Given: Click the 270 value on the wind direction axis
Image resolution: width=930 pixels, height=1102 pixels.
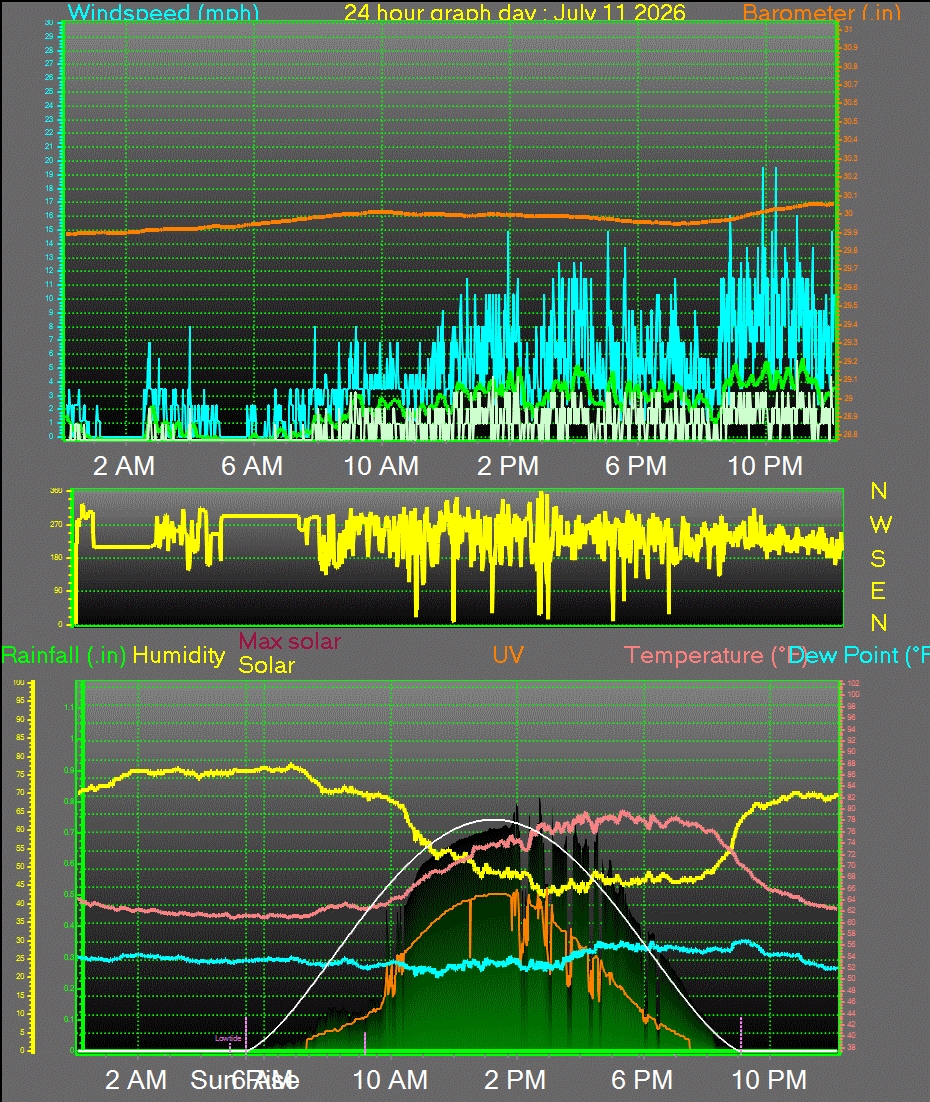Looking at the screenshot, I should [x=56, y=524].
